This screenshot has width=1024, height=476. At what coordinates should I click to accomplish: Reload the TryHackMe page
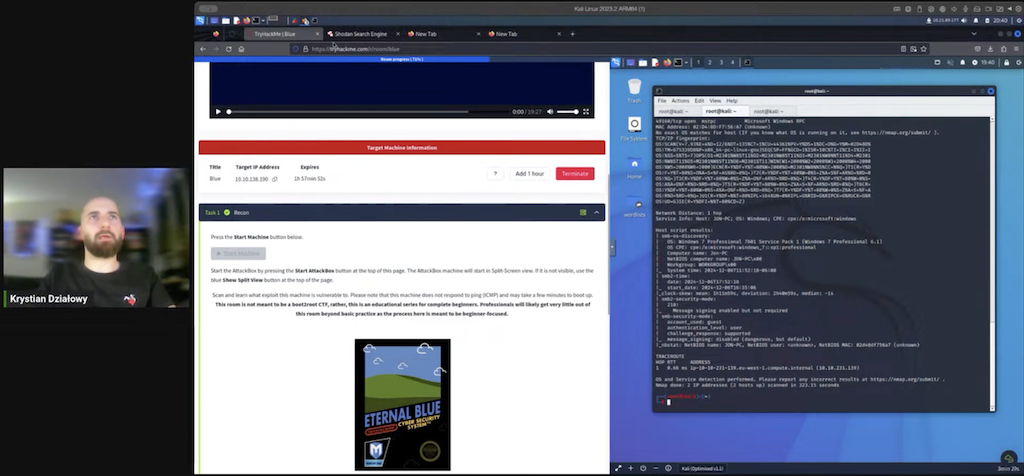point(230,48)
